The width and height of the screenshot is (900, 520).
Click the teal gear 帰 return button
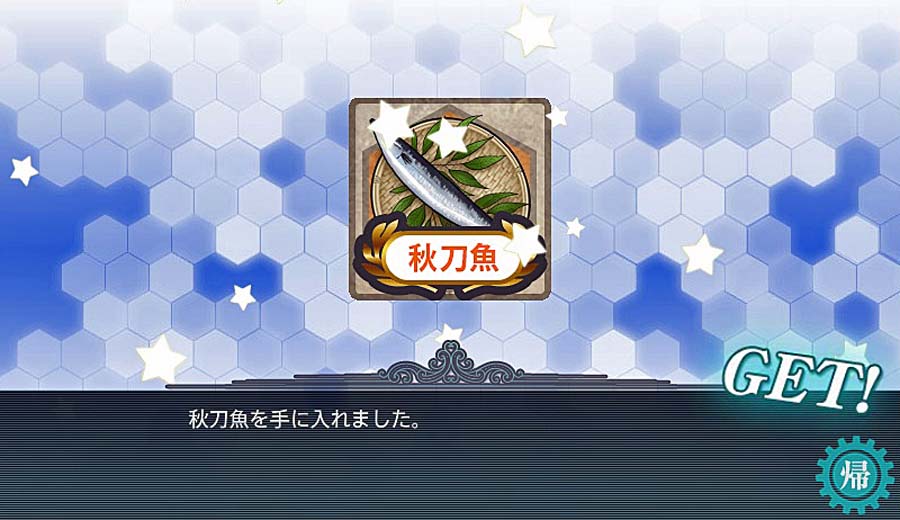point(854,475)
